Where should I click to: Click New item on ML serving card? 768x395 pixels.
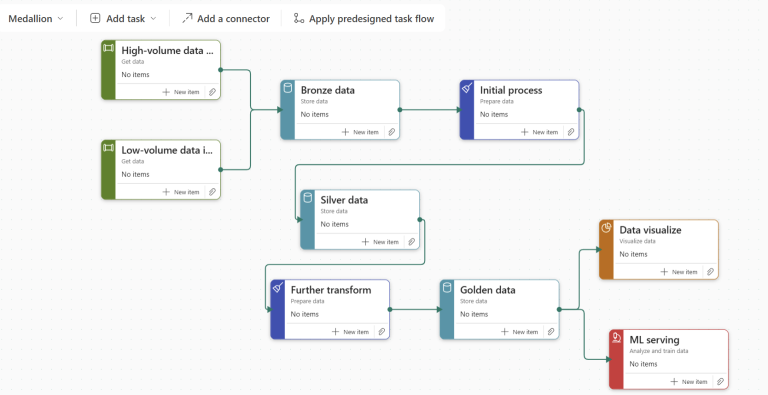click(689, 381)
